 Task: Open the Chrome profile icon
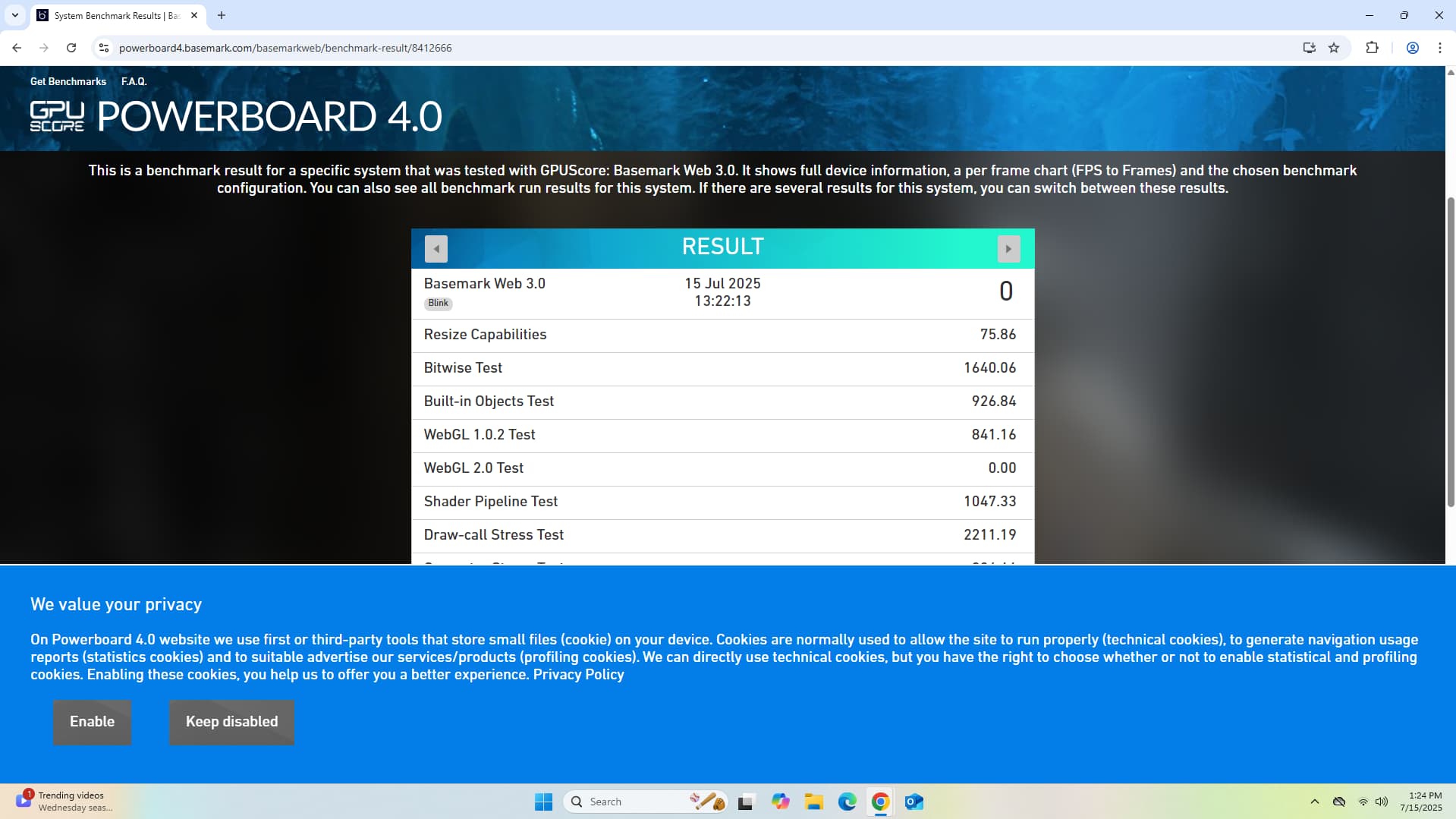coord(1412,48)
